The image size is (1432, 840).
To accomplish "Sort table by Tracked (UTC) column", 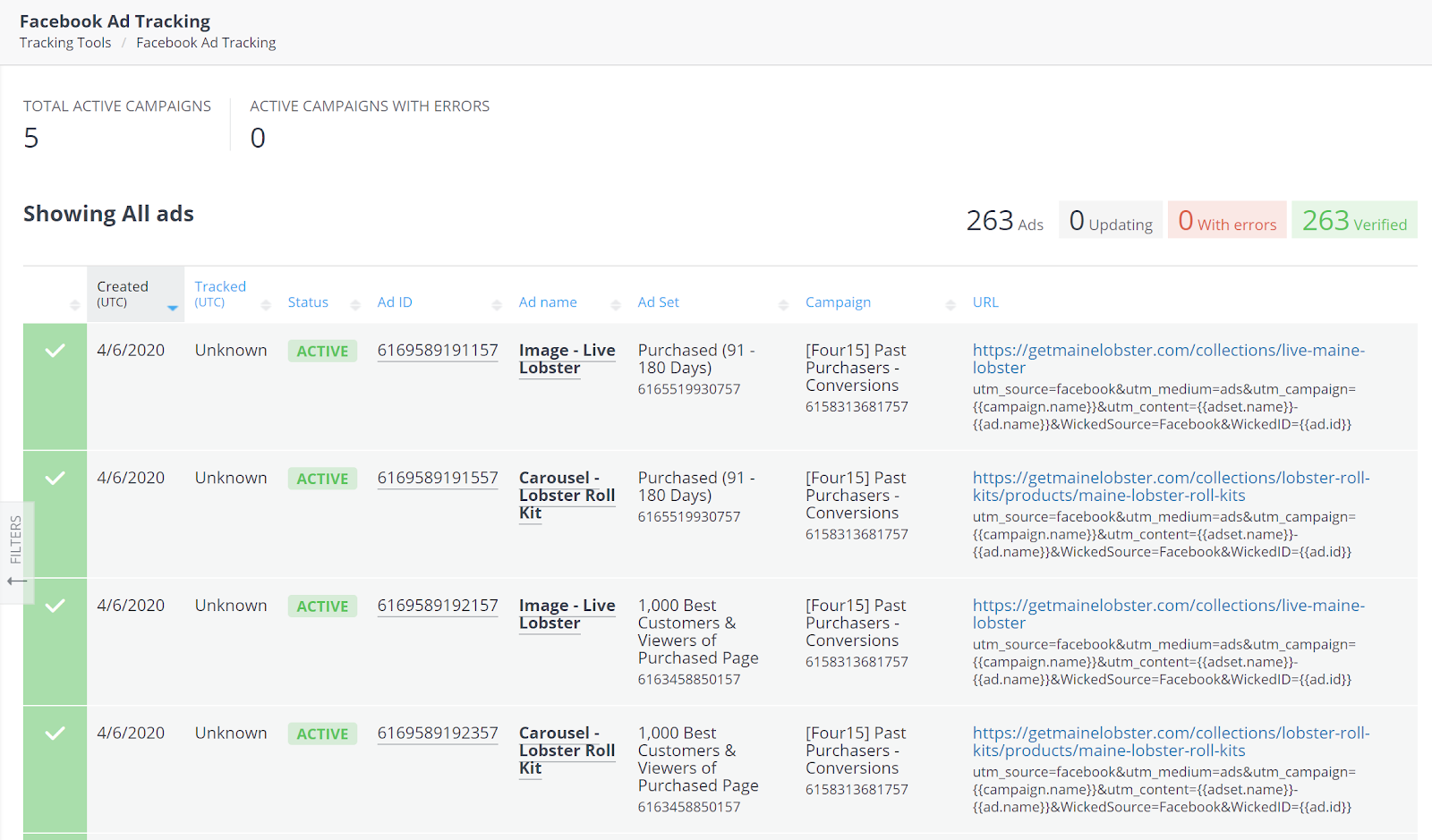I will pyautogui.click(x=220, y=294).
